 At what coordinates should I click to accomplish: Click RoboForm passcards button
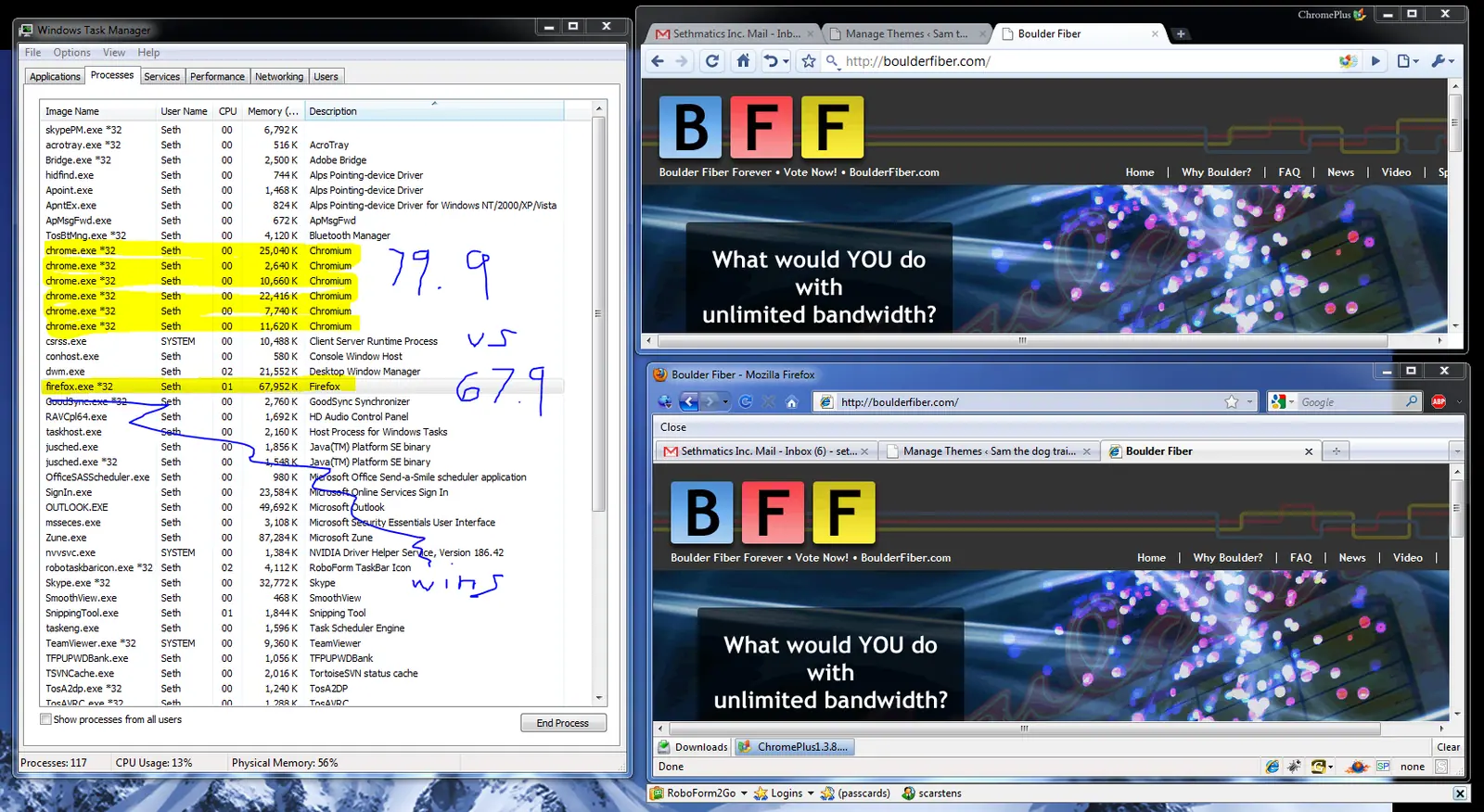pos(855,793)
